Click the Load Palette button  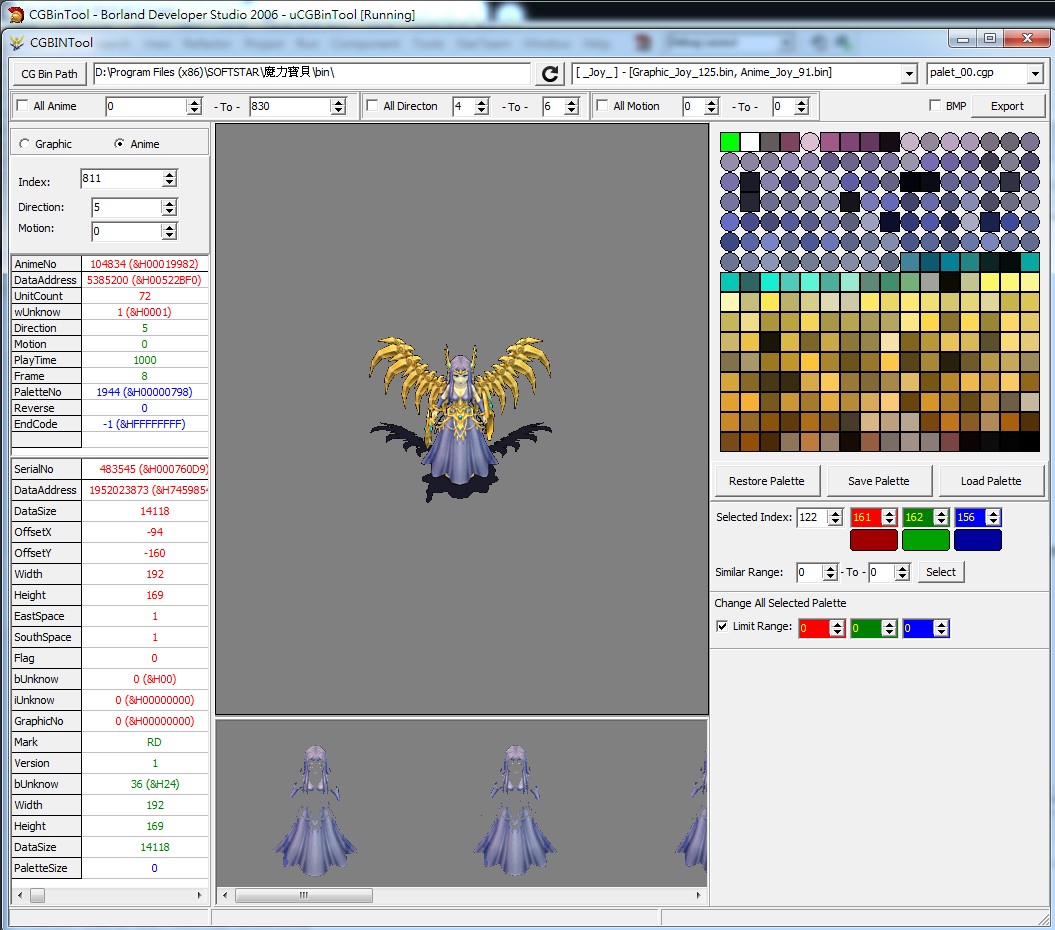pyautogui.click(x=990, y=481)
